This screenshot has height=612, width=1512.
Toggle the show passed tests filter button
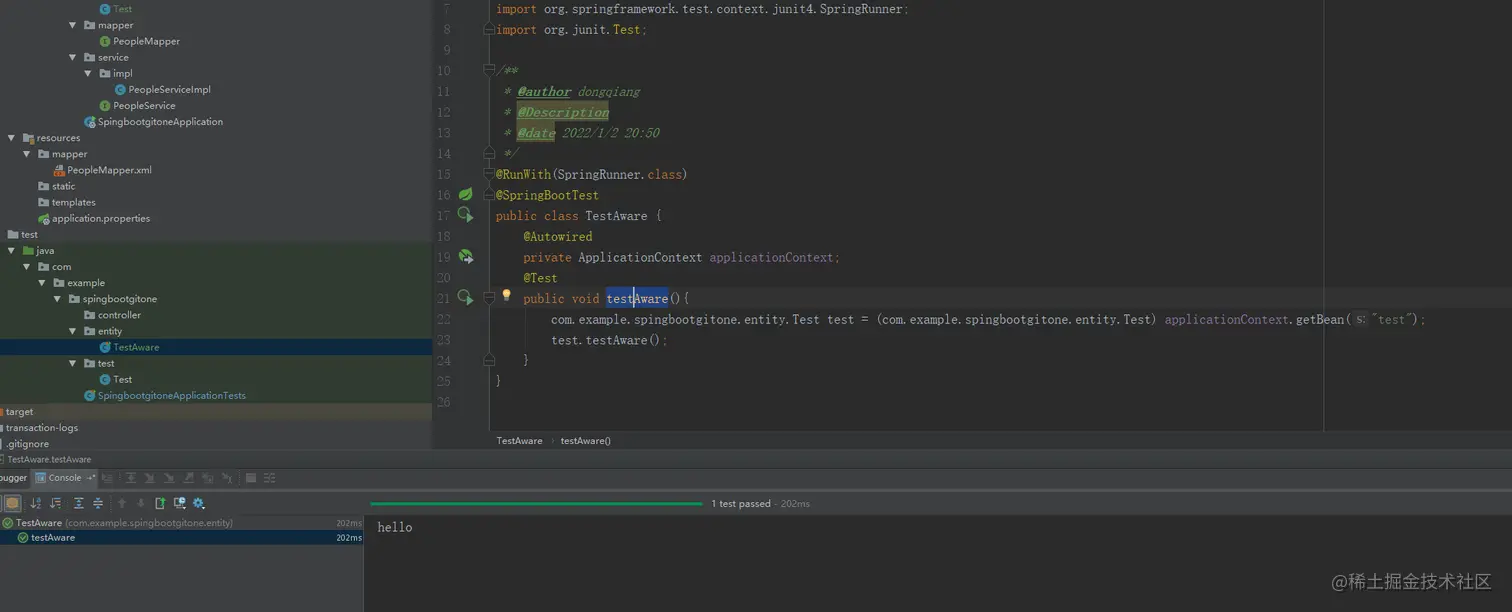click(x=12, y=503)
